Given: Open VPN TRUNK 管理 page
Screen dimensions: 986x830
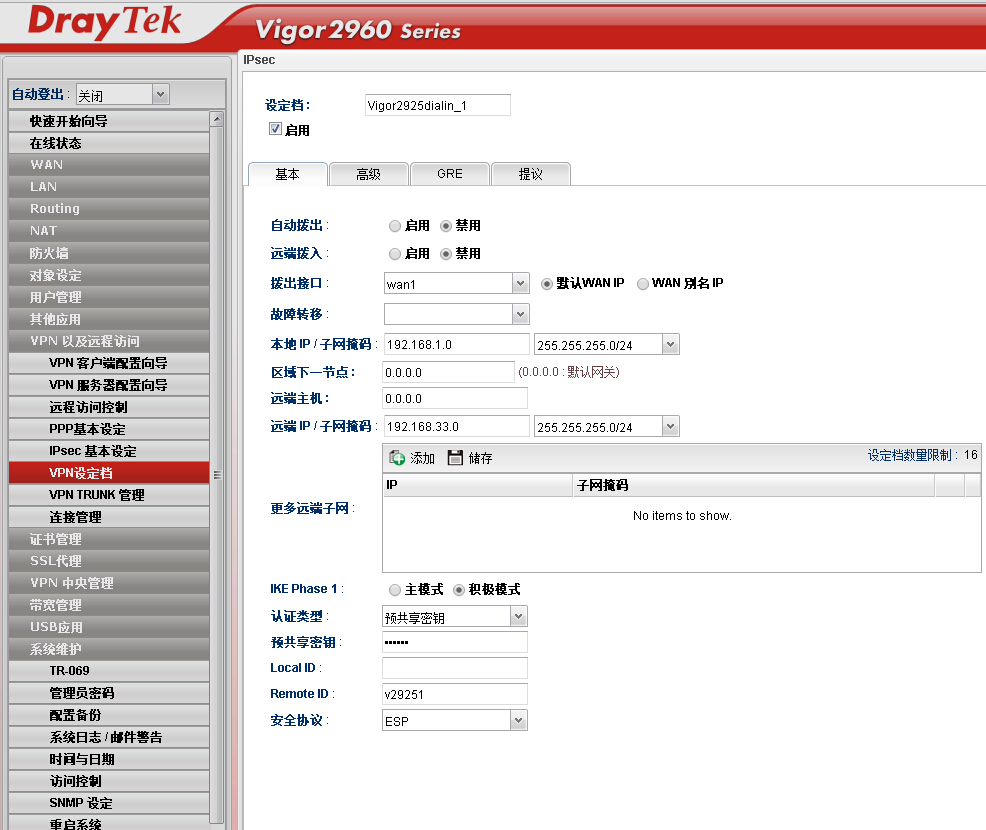Looking at the screenshot, I should [x=109, y=495].
